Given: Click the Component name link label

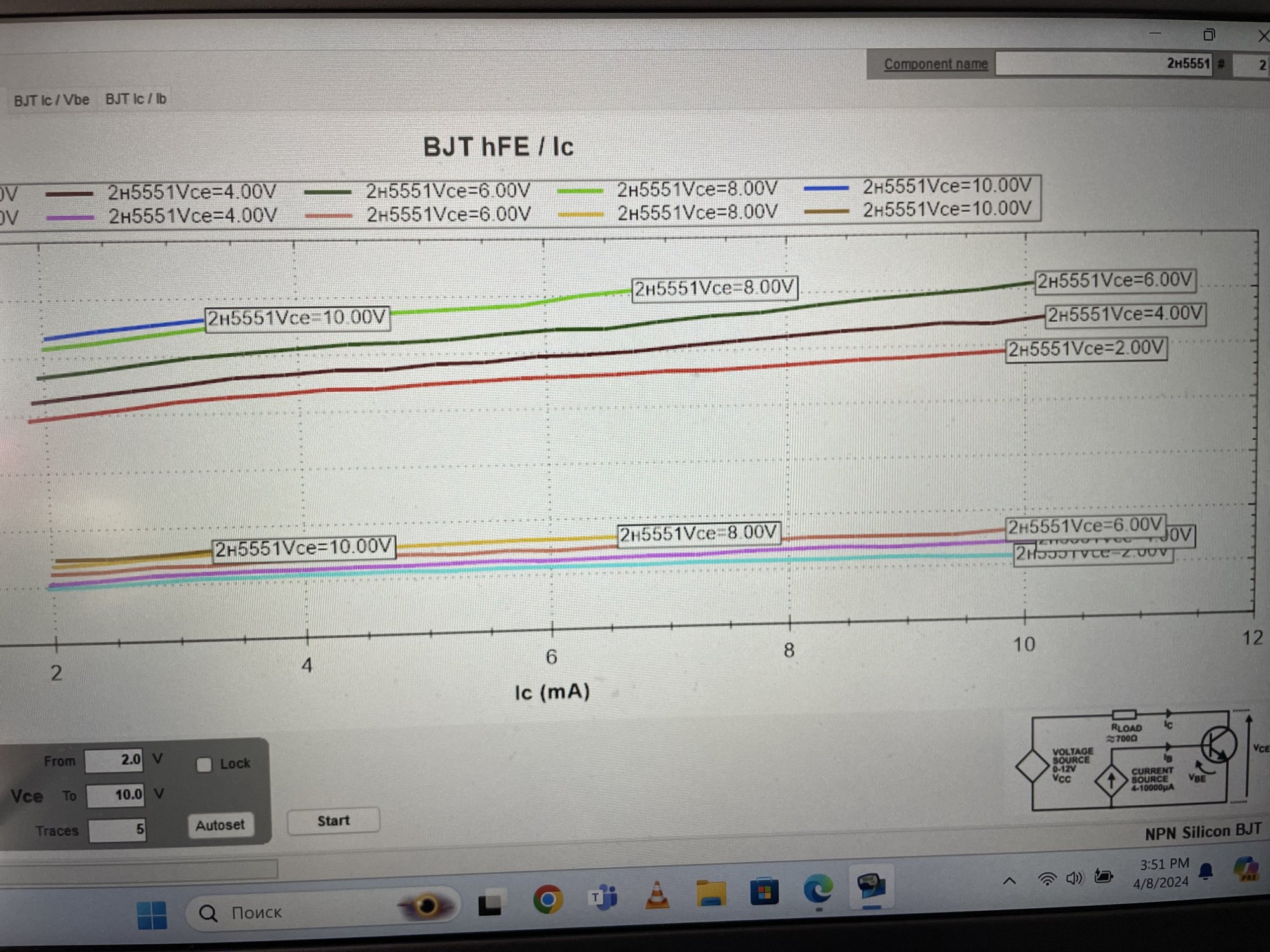Looking at the screenshot, I should [935, 64].
